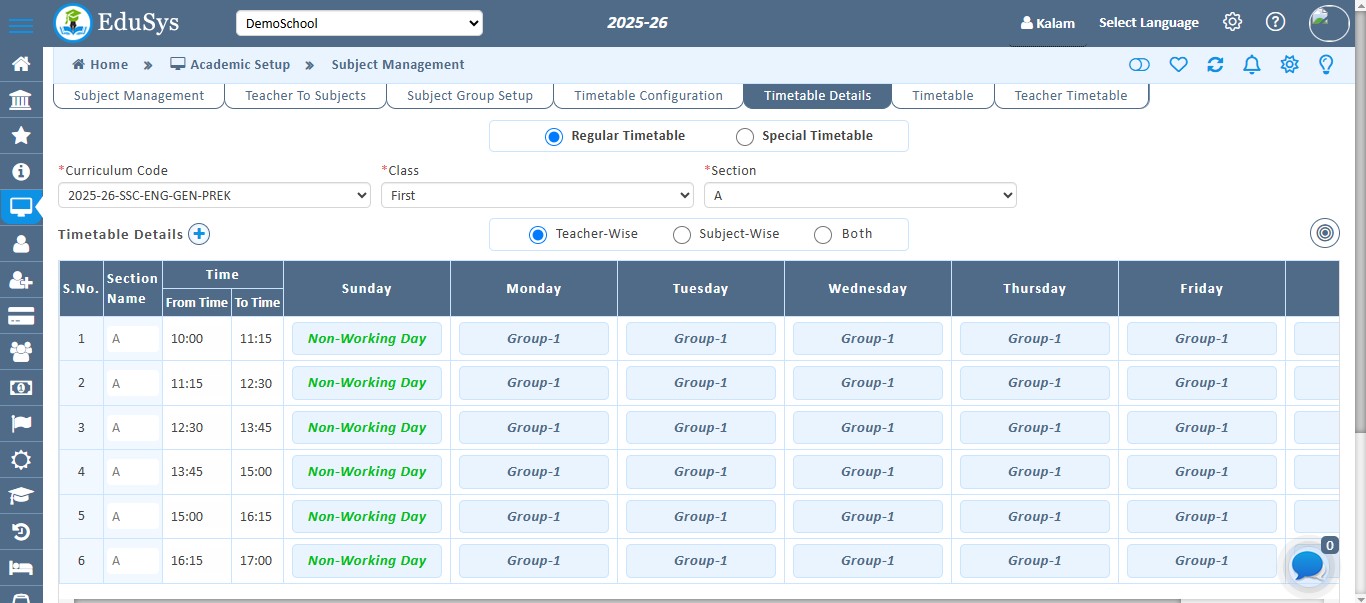Click the Non-Working Day label for the 10:00 slot
The height and width of the screenshot is (603, 1366).
pos(366,338)
